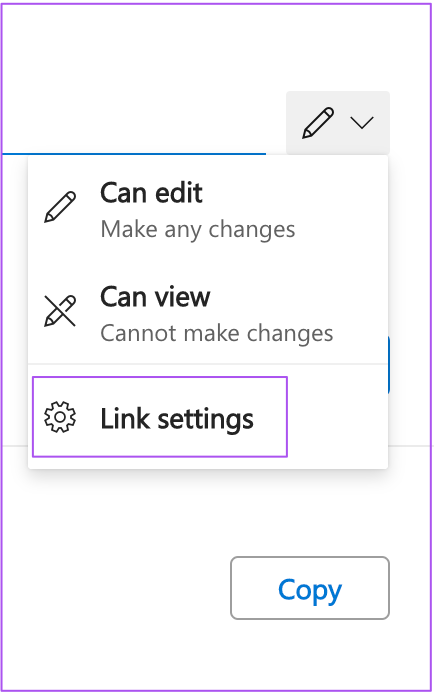Collapse the permission menu using the chevron arrow
434x692 pixels.
pos(362,123)
